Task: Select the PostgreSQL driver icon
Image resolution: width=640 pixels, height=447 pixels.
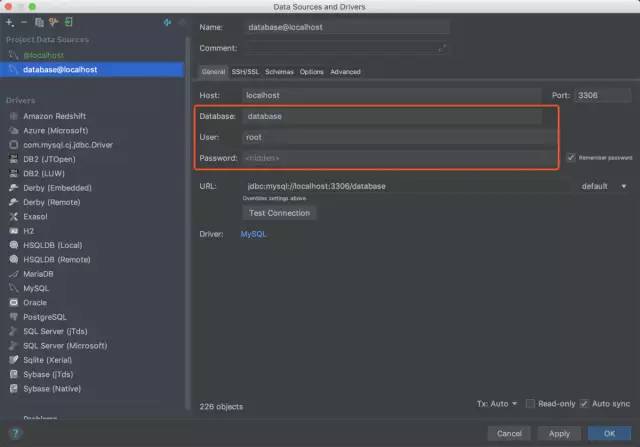Action: 14,316
